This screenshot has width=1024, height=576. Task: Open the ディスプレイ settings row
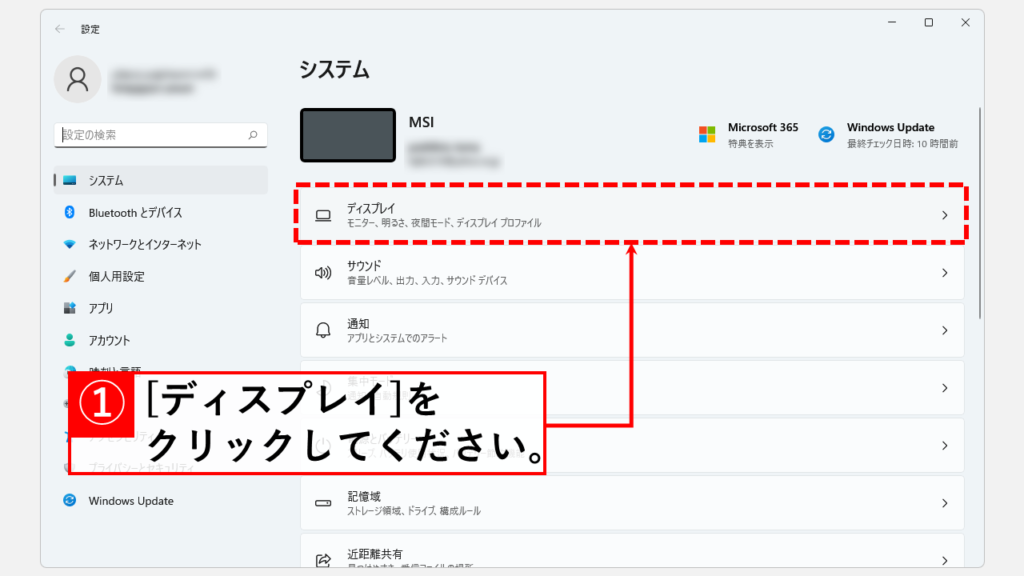click(632, 215)
